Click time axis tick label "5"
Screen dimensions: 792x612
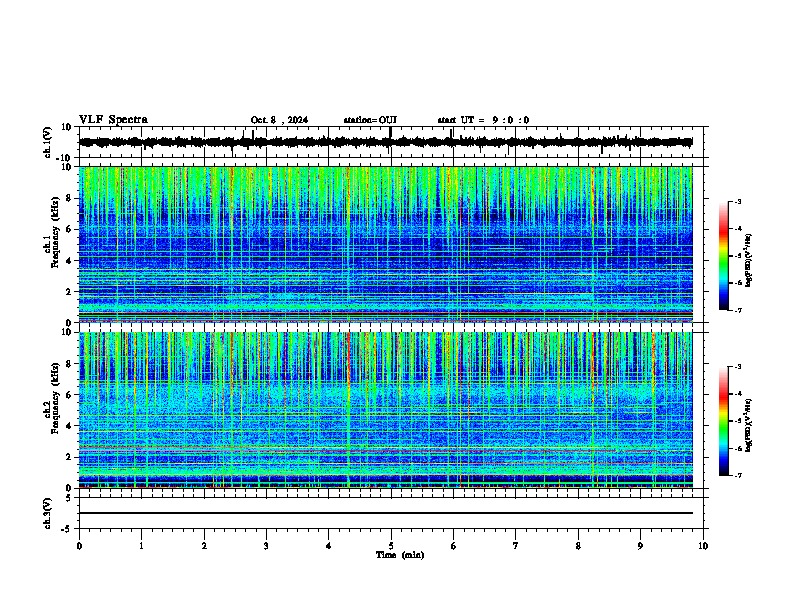coord(391,546)
